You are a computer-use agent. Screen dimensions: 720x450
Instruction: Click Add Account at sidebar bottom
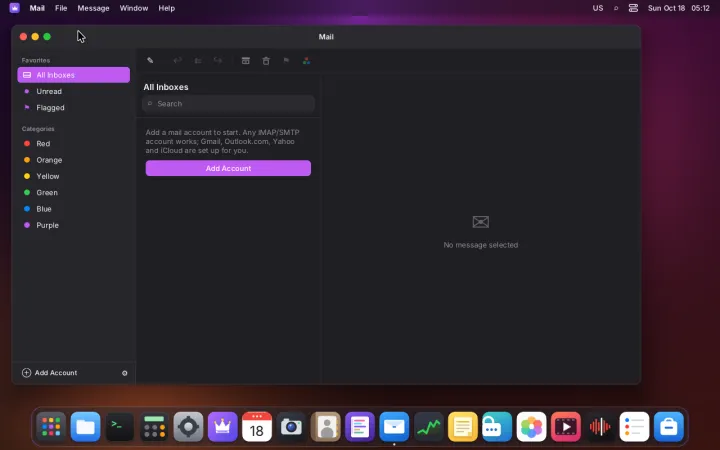coord(50,373)
